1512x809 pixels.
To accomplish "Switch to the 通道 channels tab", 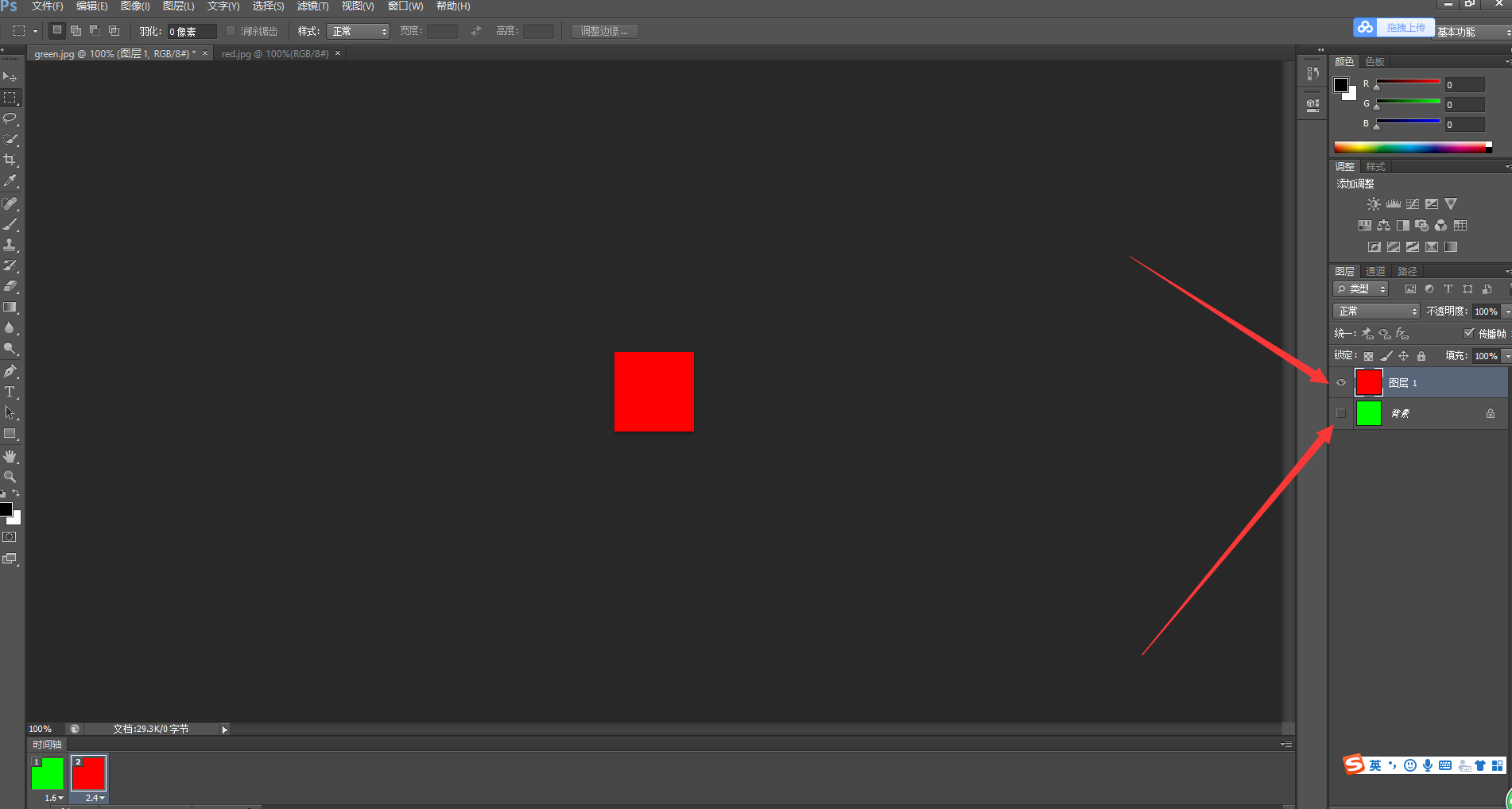I will tap(1375, 272).
